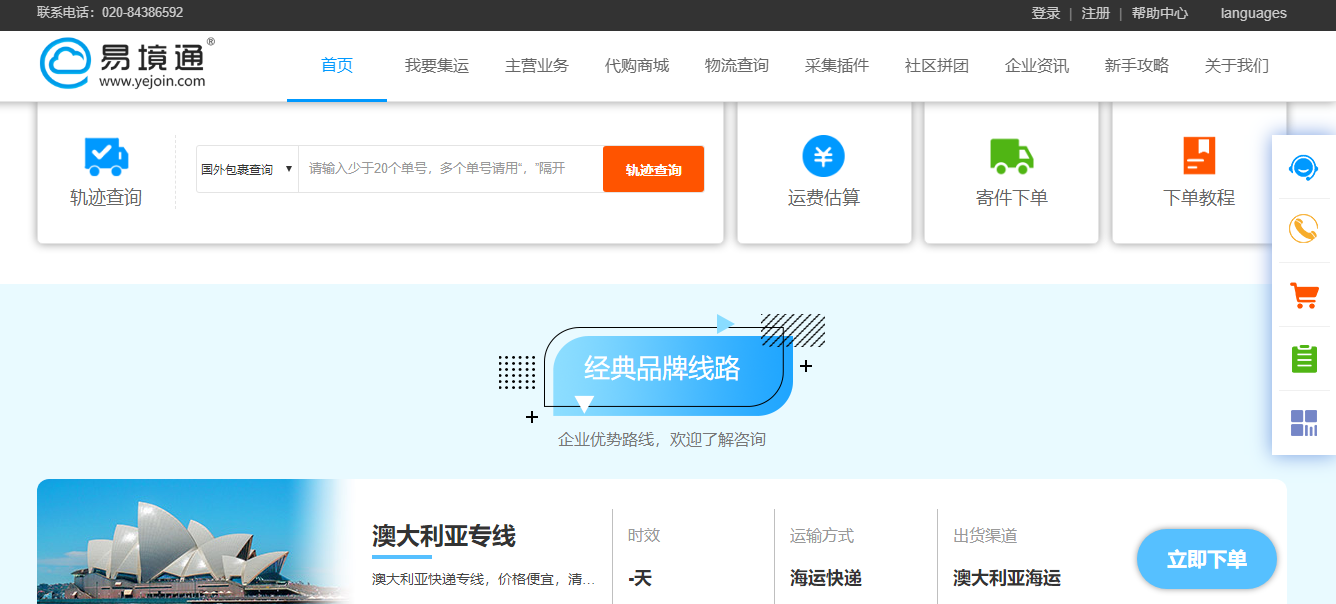Open the 社区拼团 menu item

click(937, 66)
